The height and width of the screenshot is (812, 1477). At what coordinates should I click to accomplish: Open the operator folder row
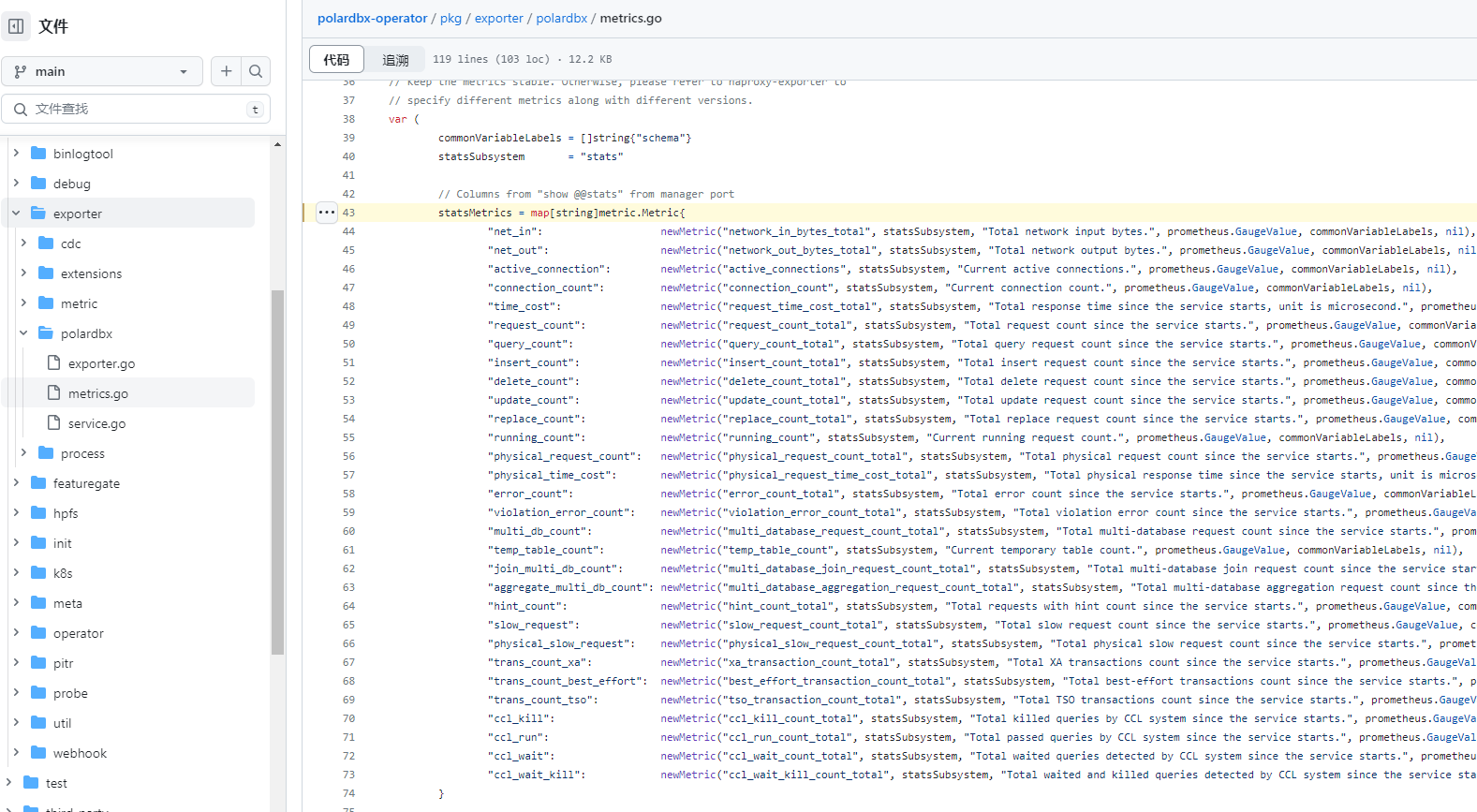[128, 633]
